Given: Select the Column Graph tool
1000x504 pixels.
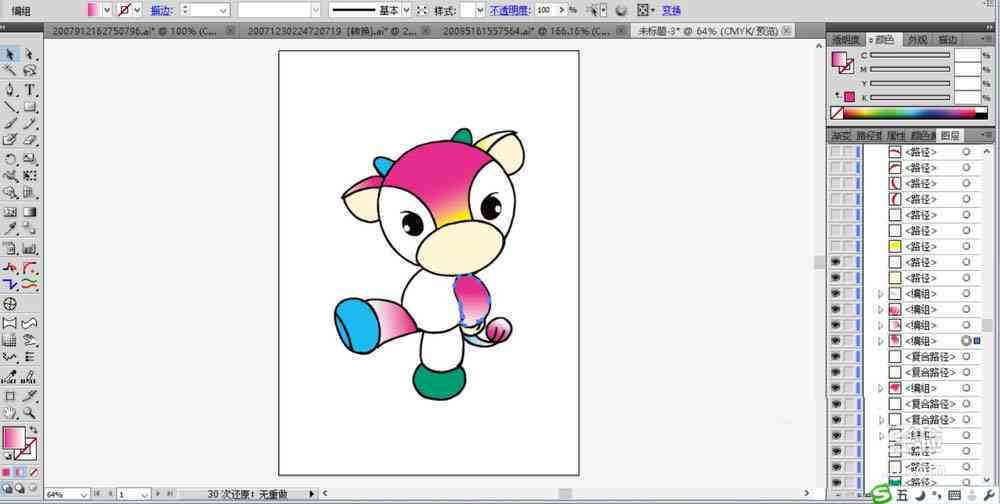Looking at the screenshot, I should pyautogui.click(x=29, y=248).
